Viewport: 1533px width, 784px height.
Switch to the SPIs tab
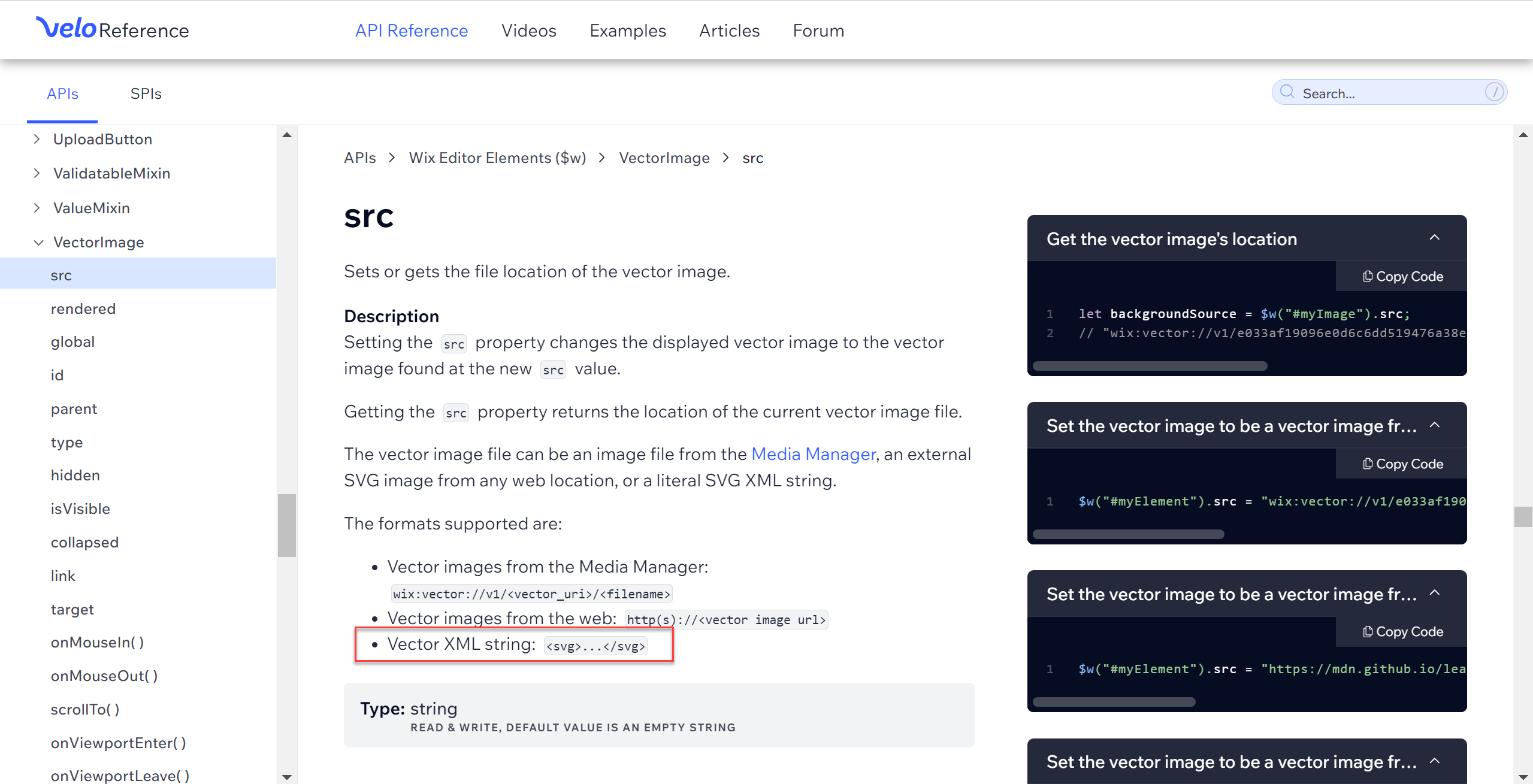(x=146, y=94)
